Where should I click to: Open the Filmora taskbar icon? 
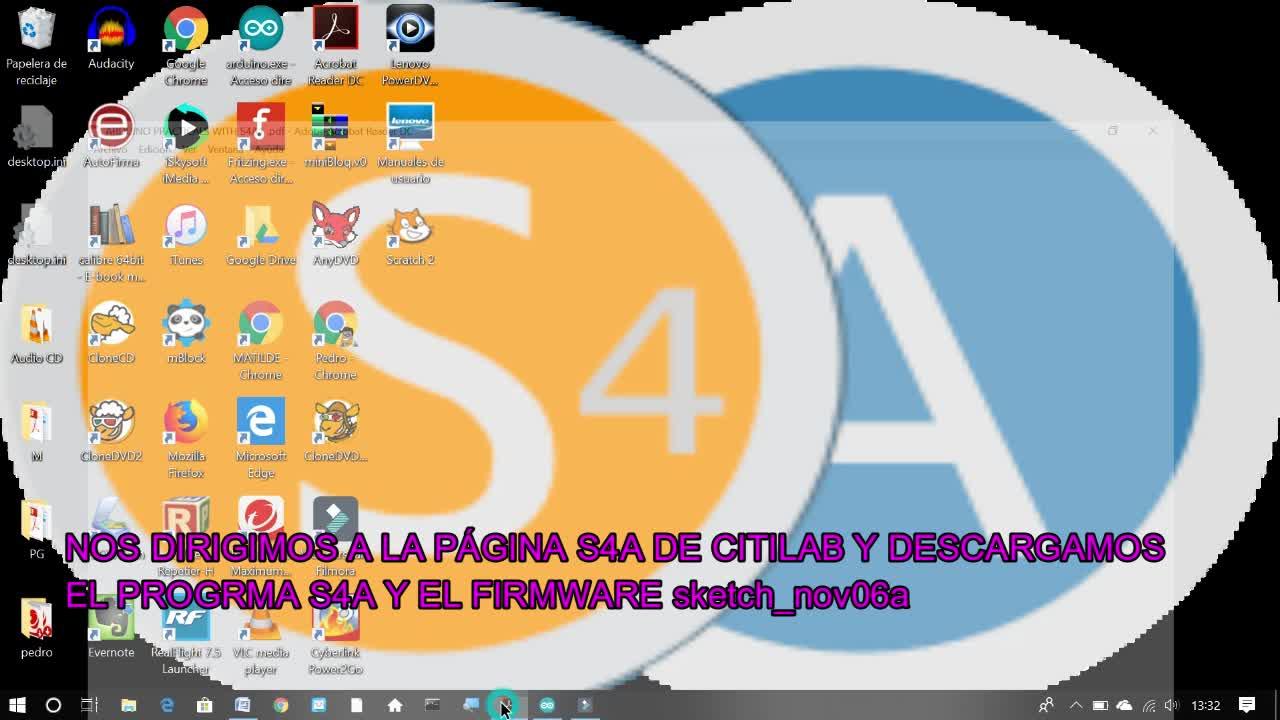point(585,705)
